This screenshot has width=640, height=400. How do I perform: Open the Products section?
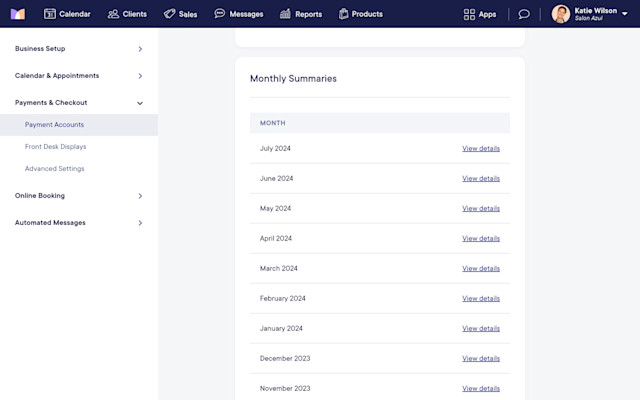361,14
